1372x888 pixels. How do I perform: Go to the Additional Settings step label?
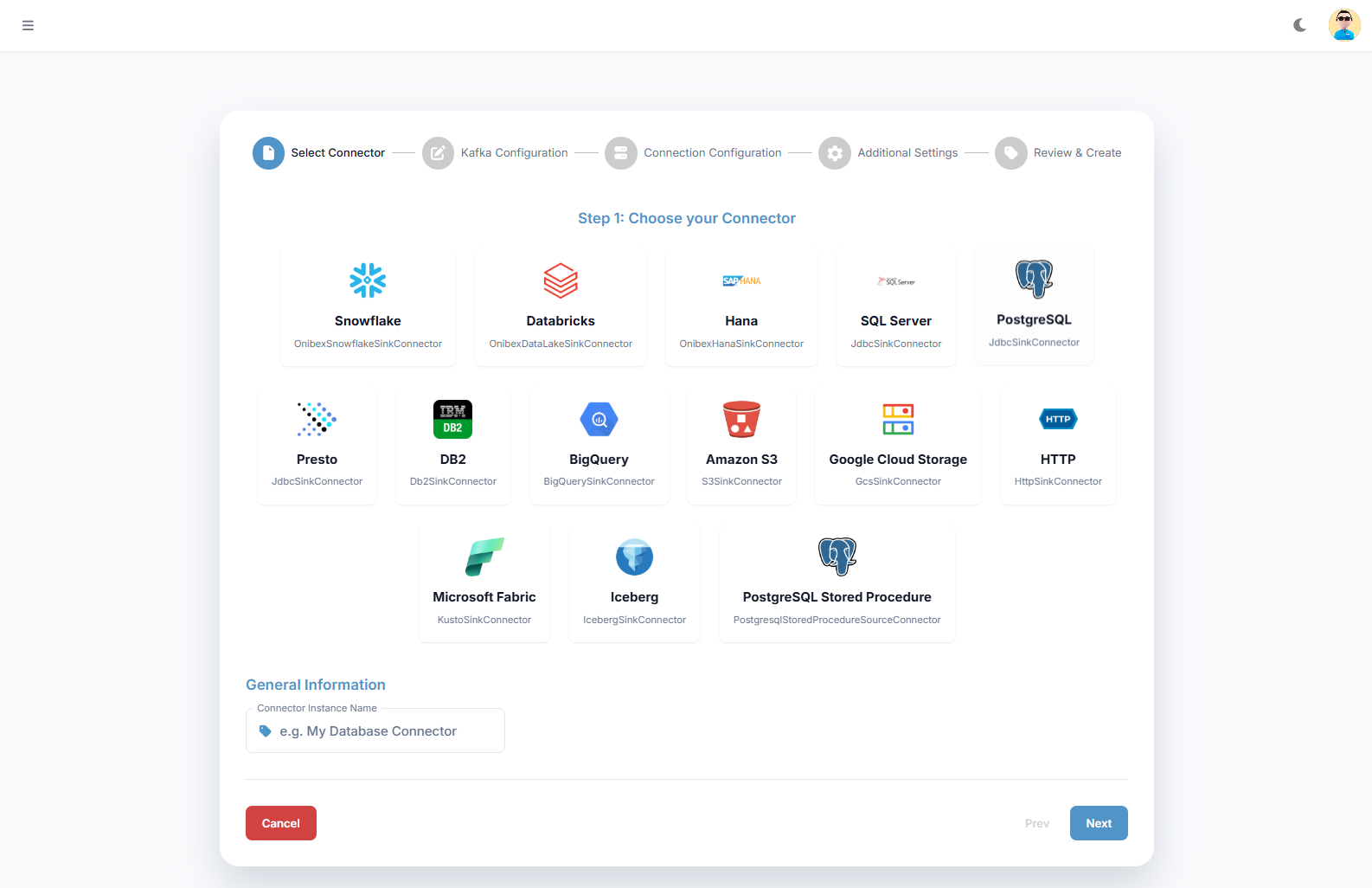coord(907,153)
